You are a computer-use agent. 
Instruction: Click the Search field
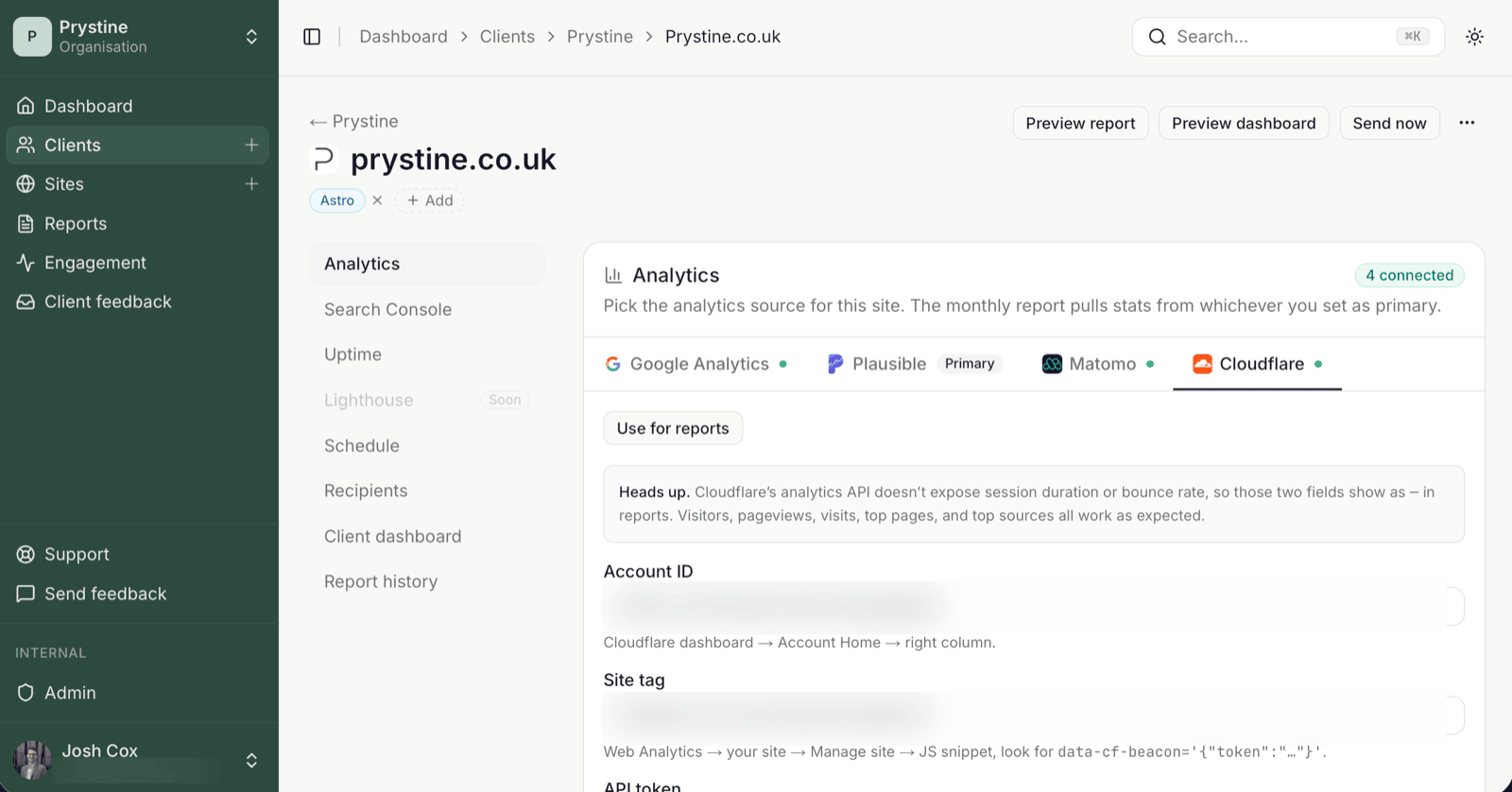[x=1288, y=37]
